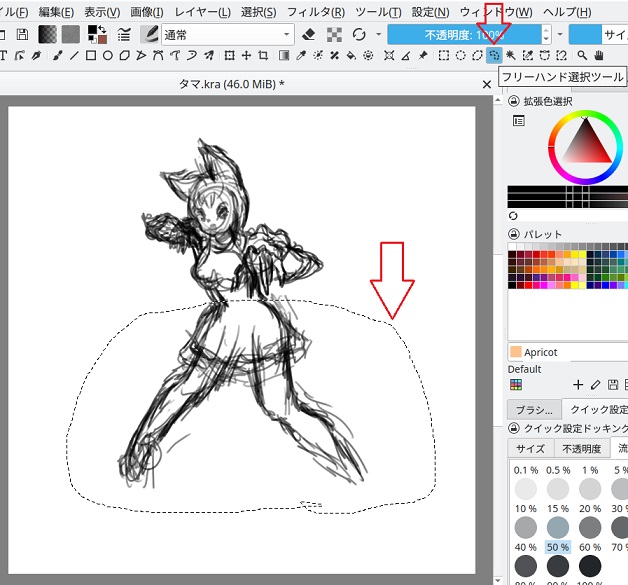Select the freehand selection tool
Screen dimensions: 628x585
point(494,55)
